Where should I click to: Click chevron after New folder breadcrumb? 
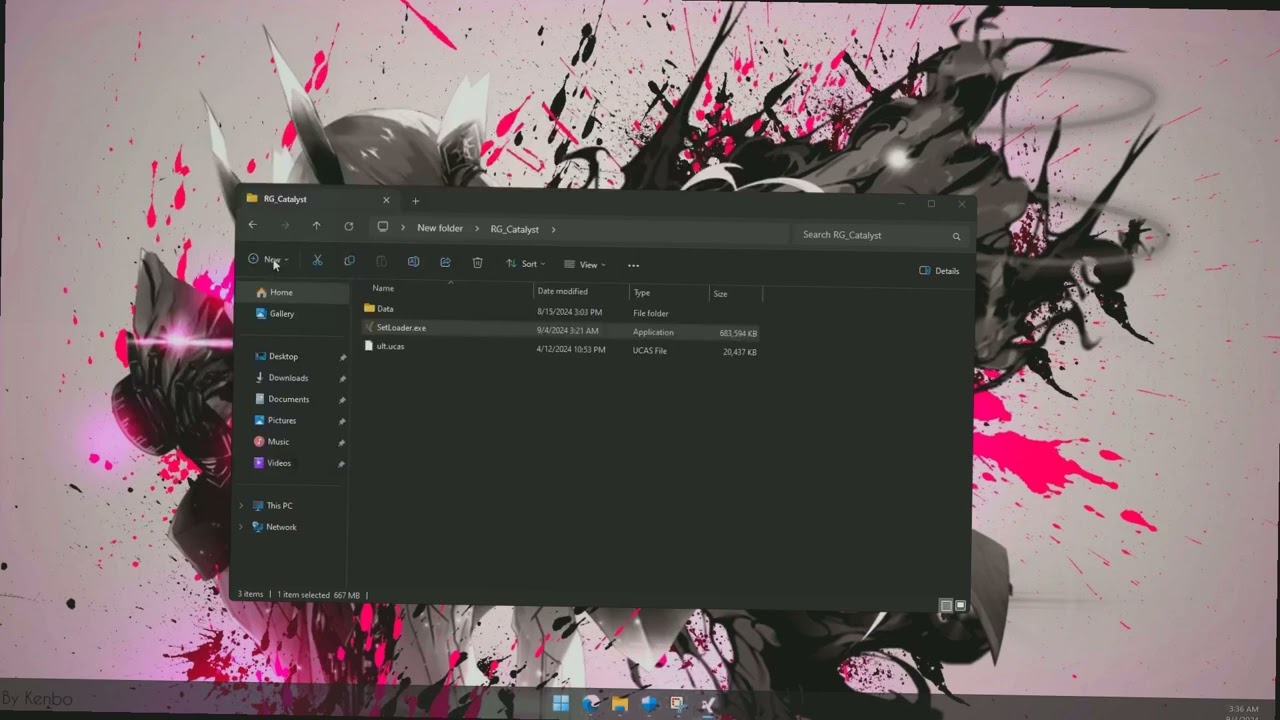477,229
